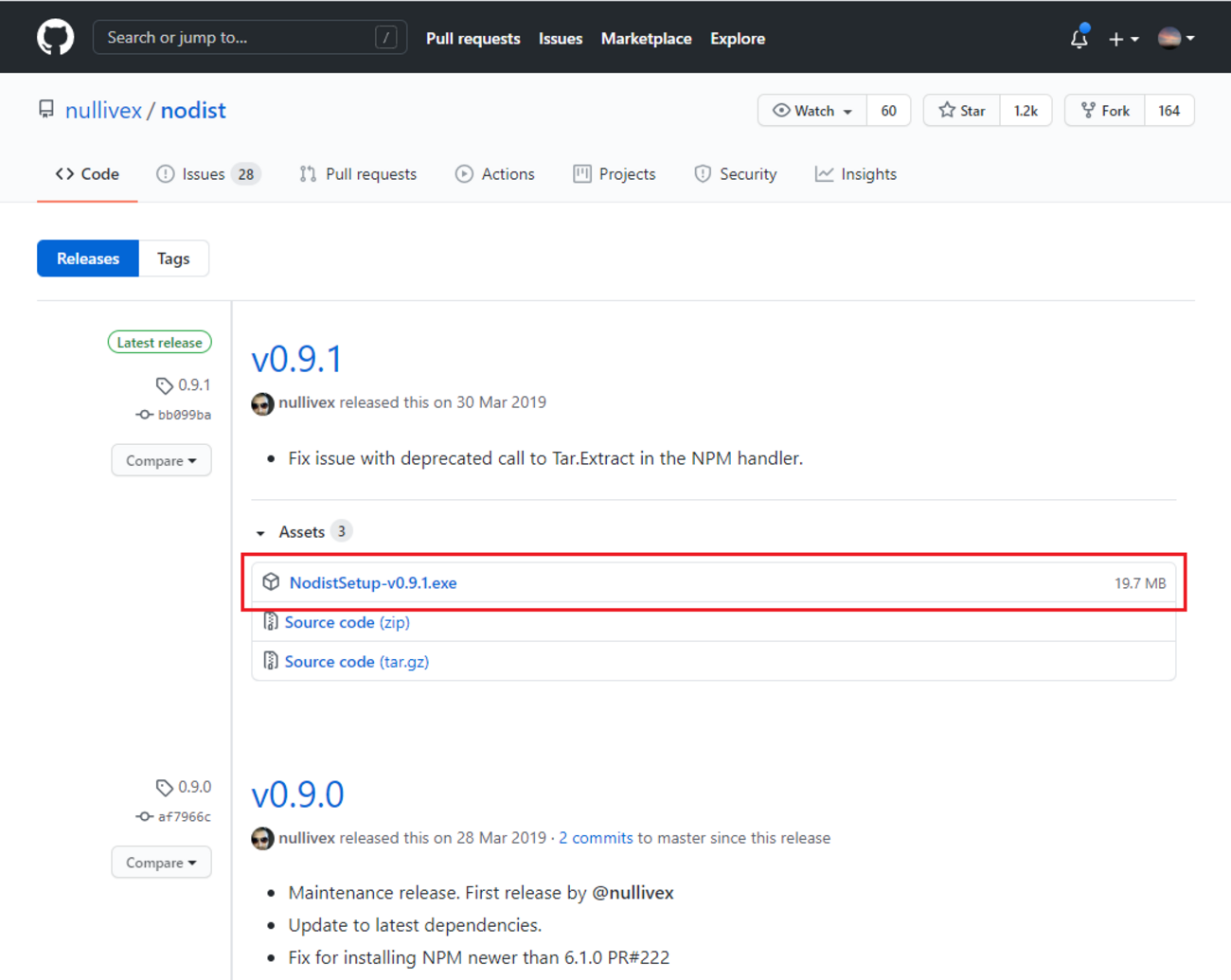Expand the Compare dropdown for v0.9.1
The height and width of the screenshot is (980, 1231).
161,461
